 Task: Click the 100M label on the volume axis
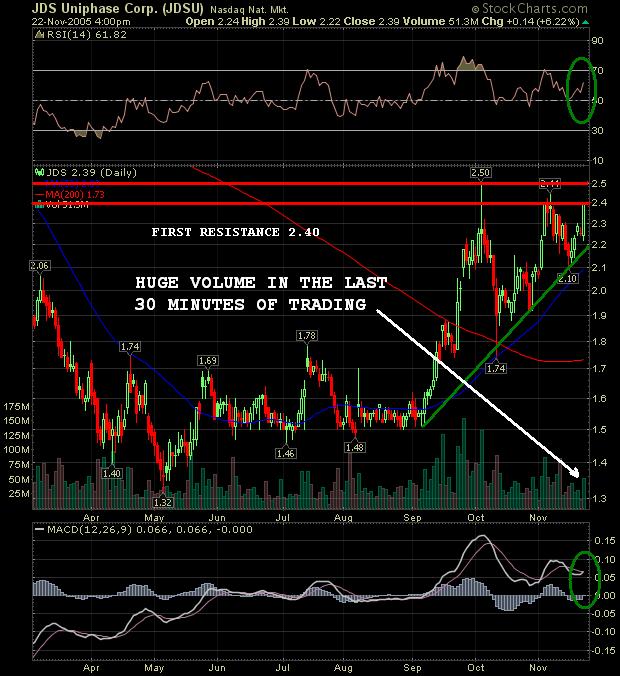pyautogui.click(x=16, y=449)
